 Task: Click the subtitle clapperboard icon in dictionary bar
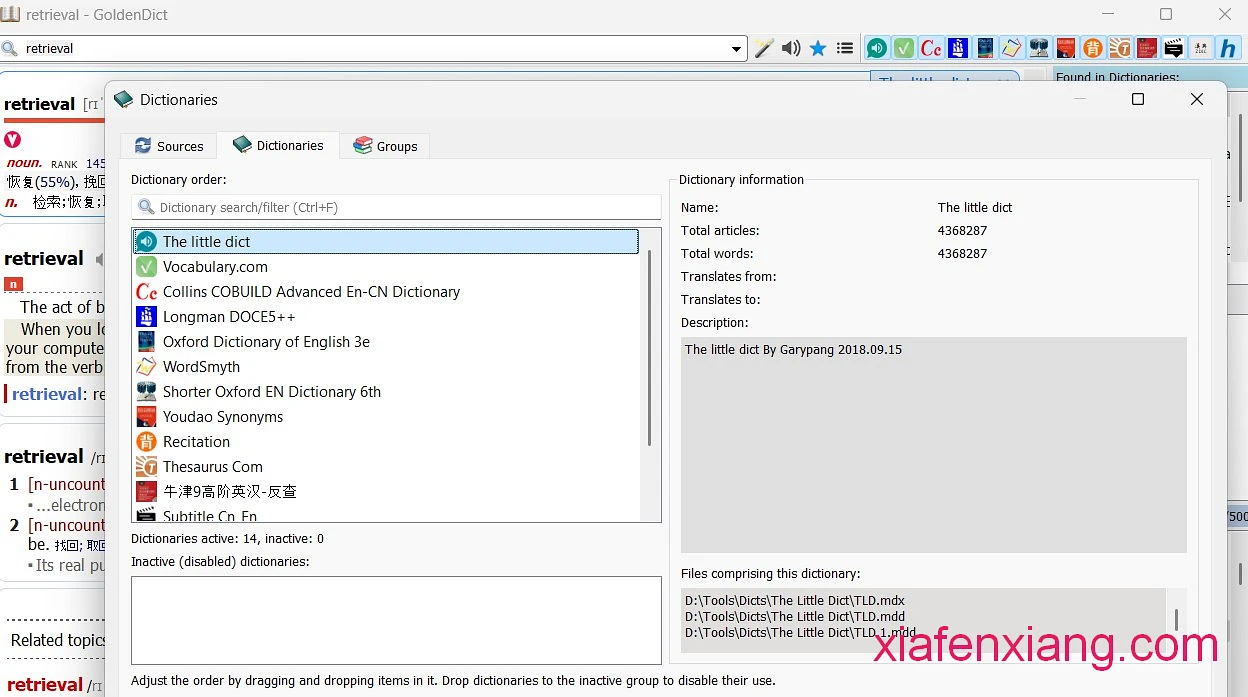1174,48
